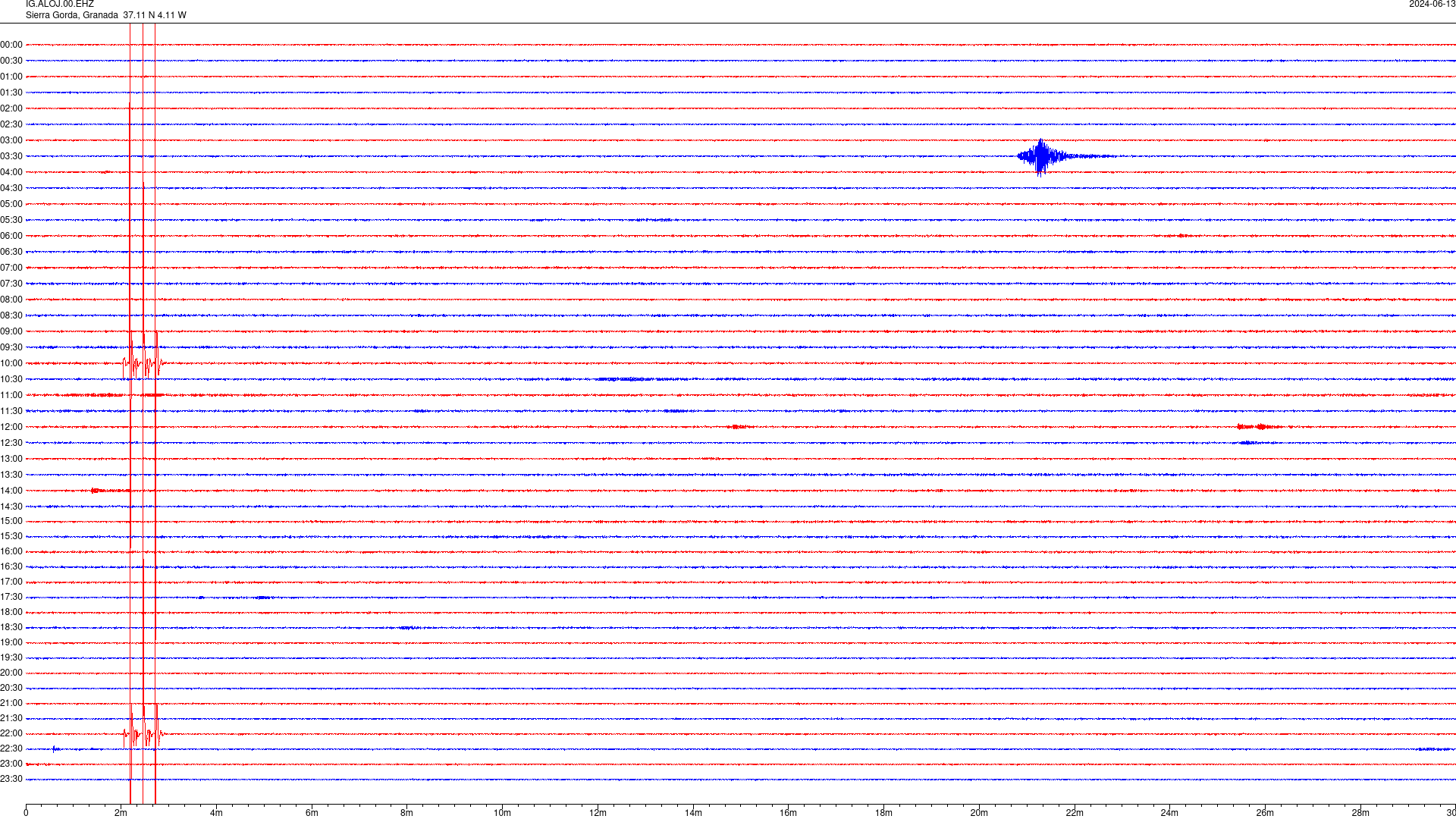Select the 01:00 time label
This screenshot has width=1456, height=819.
pos(11,77)
